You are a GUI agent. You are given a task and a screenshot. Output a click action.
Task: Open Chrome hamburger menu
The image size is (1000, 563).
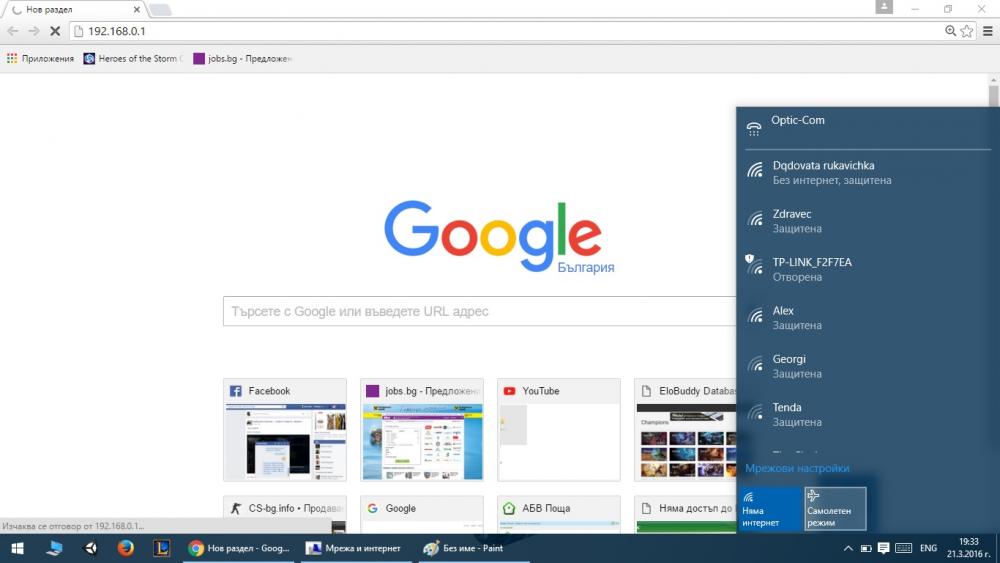(987, 31)
